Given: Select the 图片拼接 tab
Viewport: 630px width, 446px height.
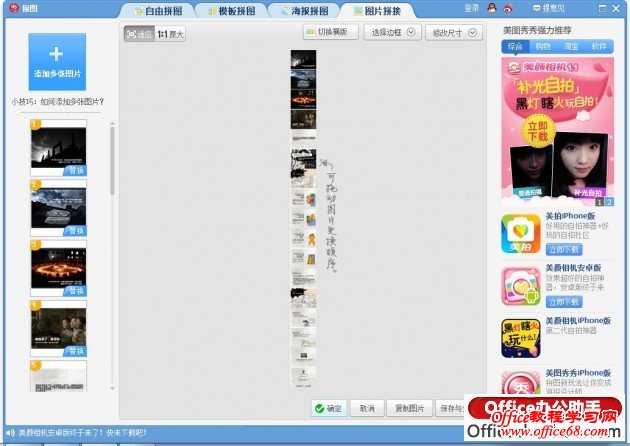Looking at the screenshot, I should click(378, 11).
